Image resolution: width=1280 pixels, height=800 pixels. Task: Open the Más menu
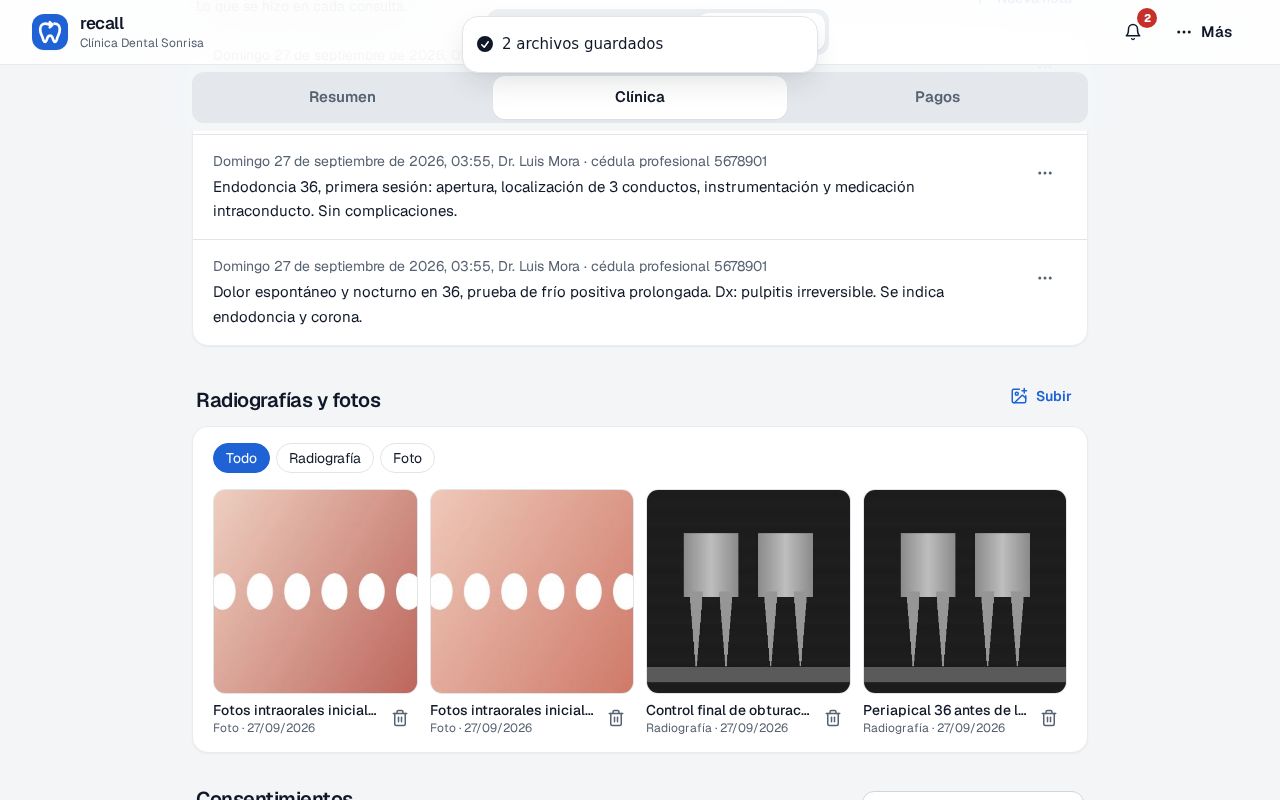[1204, 32]
